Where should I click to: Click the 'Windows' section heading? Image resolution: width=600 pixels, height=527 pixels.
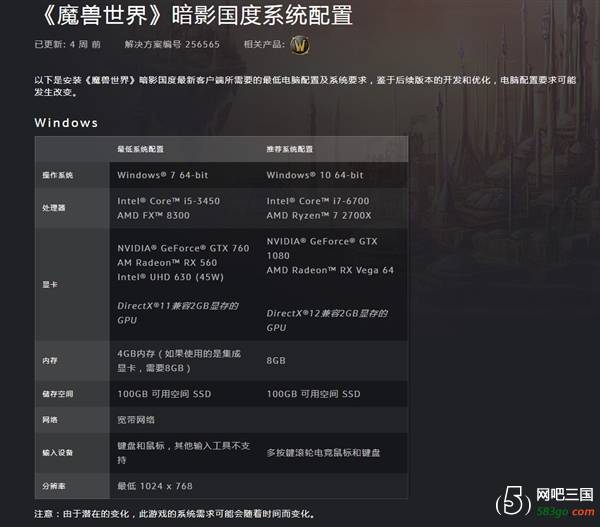click(66, 123)
